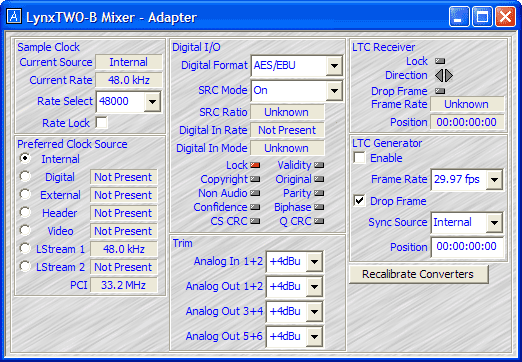Open the Rate Select dropdown
The height and width of the screenshot is (362, 522).
point(152,102)
